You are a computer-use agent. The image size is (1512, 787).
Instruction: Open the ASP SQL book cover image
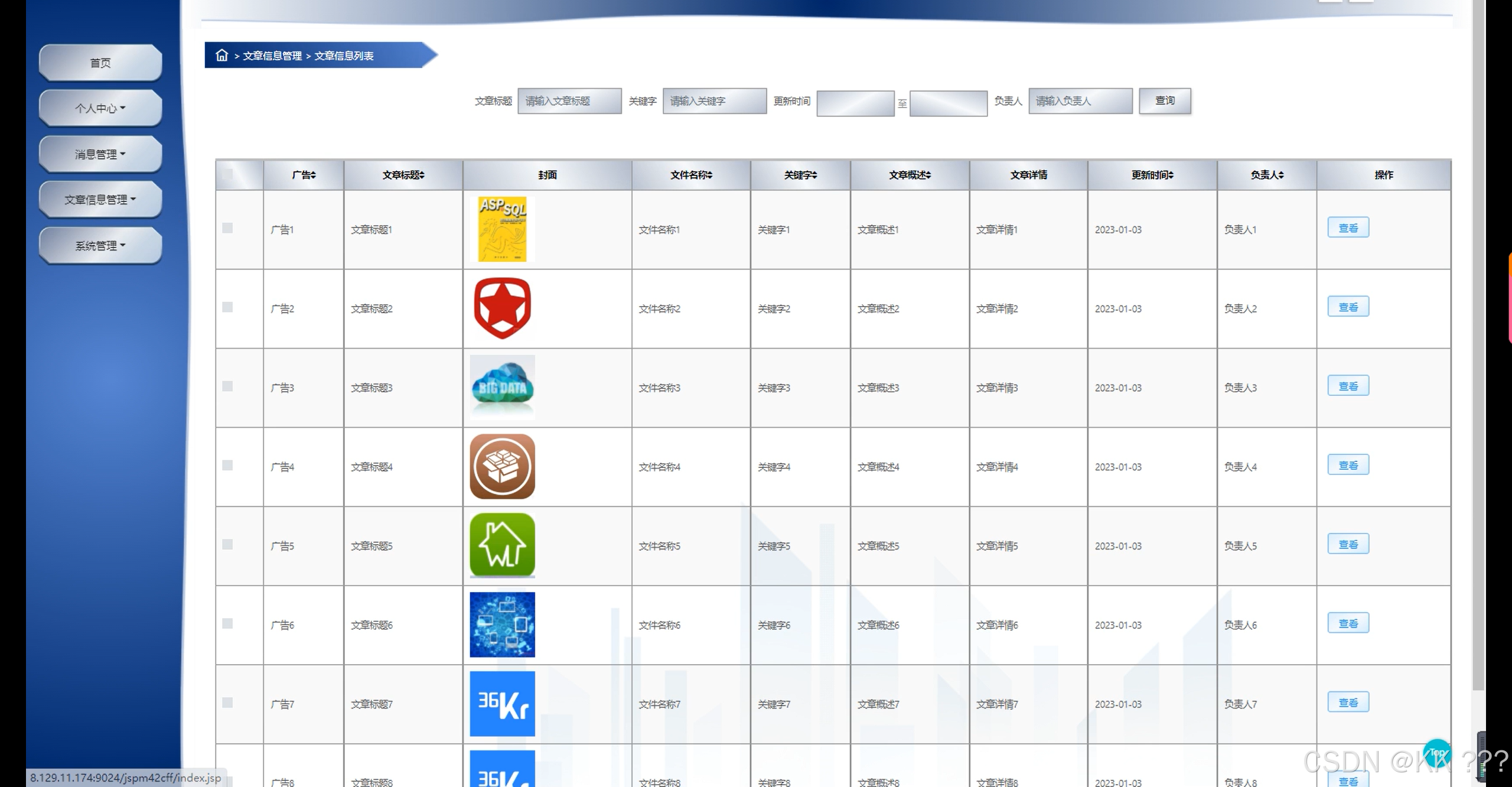coord(502,229)
